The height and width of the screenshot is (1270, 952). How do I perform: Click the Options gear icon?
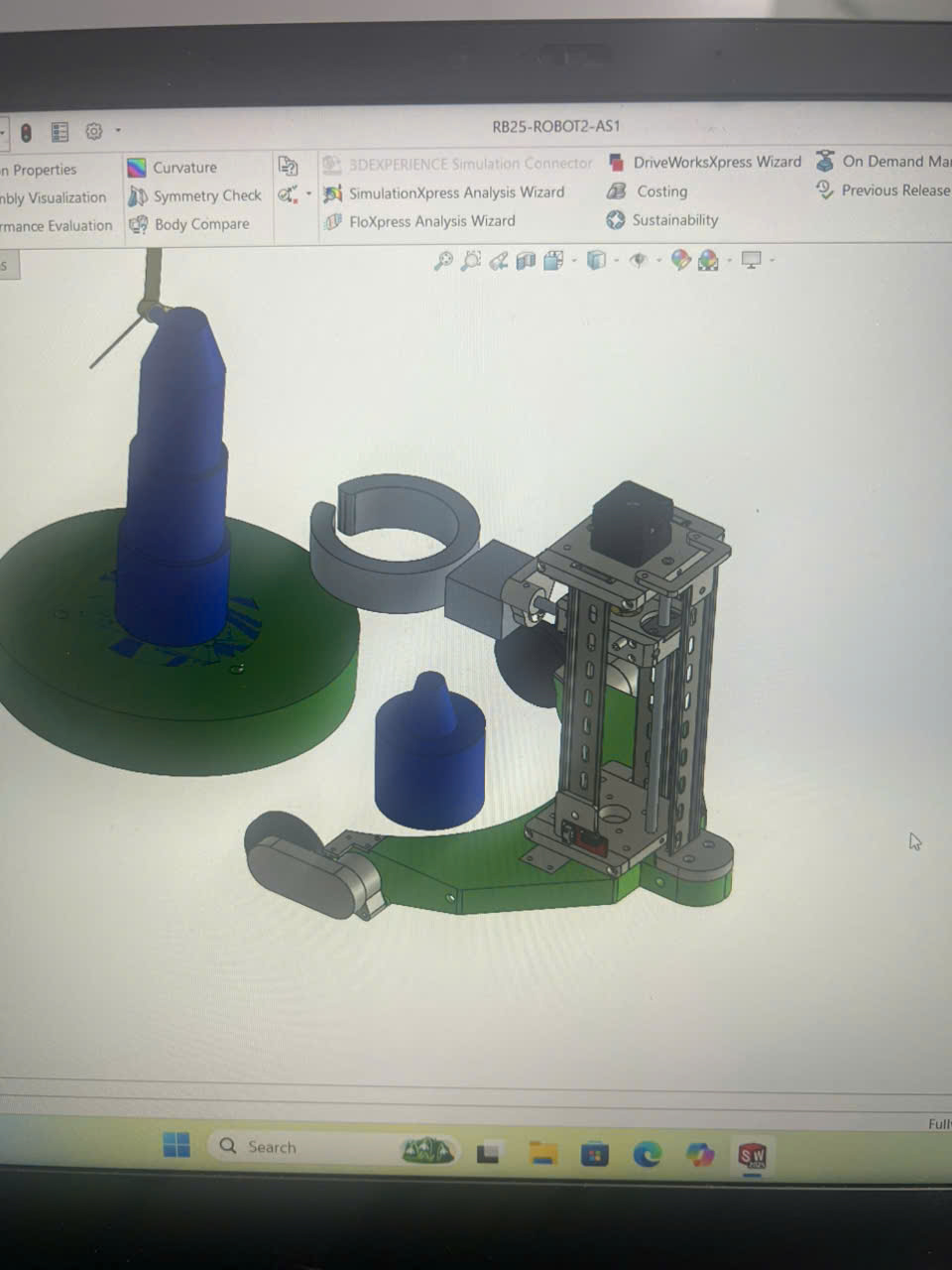pyautogui.click(x=94, y=131)
